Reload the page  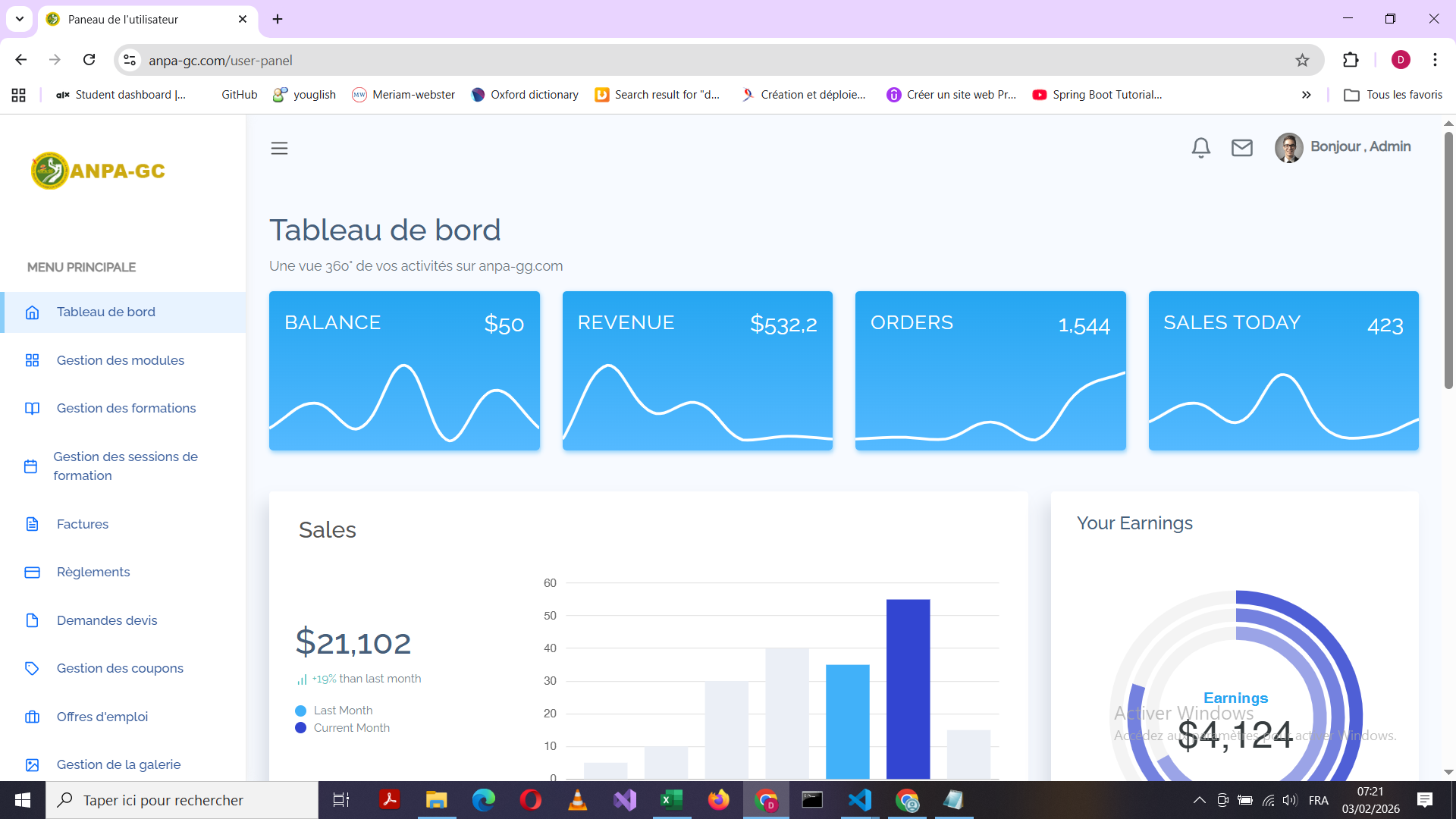click(89, 60)
